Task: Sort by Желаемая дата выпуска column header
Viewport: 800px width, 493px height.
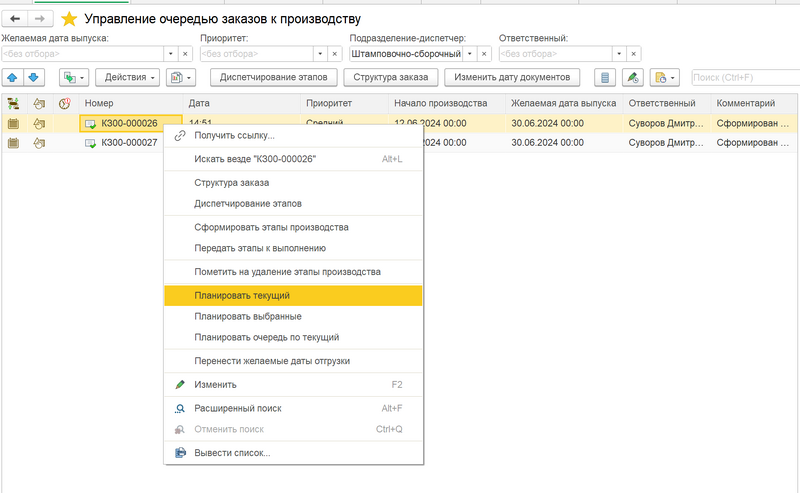Action: tap(564, 104)
